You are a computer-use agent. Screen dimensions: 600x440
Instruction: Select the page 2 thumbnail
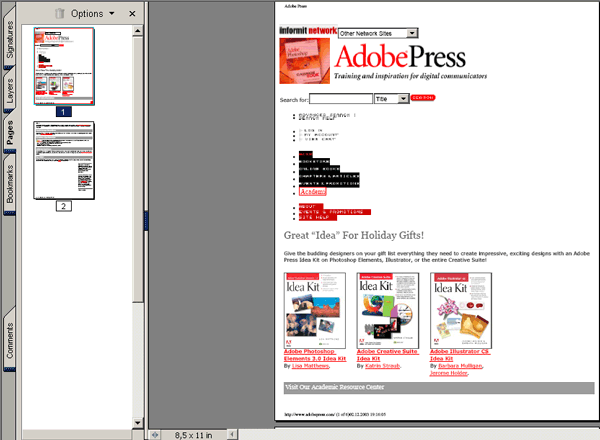tap(64, 160)
